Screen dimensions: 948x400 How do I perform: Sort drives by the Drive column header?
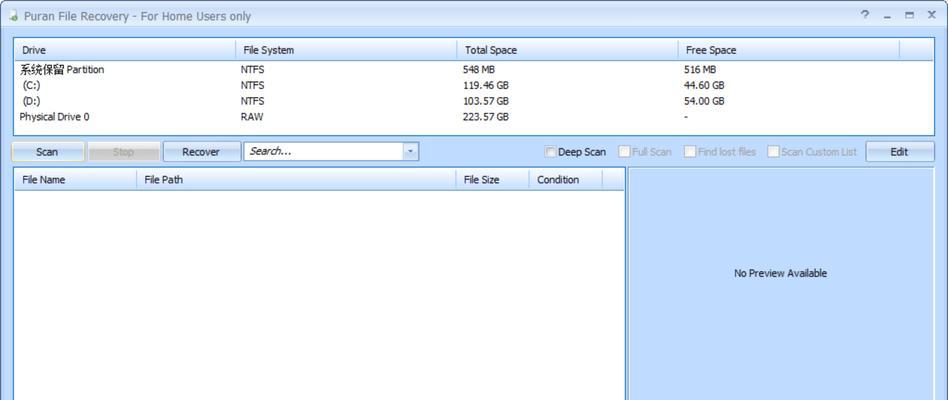pyautogui.click(x=125, y=50)
